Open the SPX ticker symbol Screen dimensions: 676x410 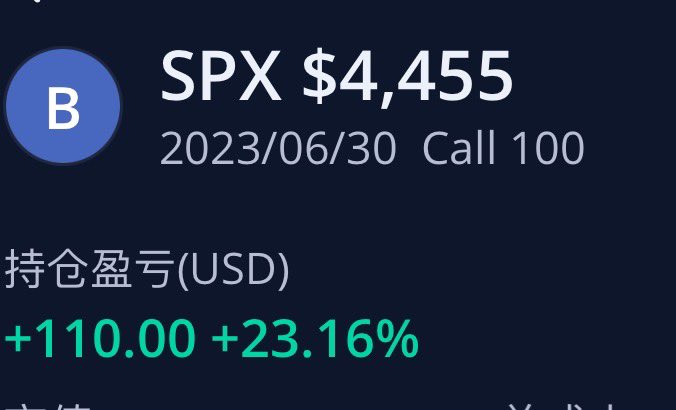coord(221,78)
